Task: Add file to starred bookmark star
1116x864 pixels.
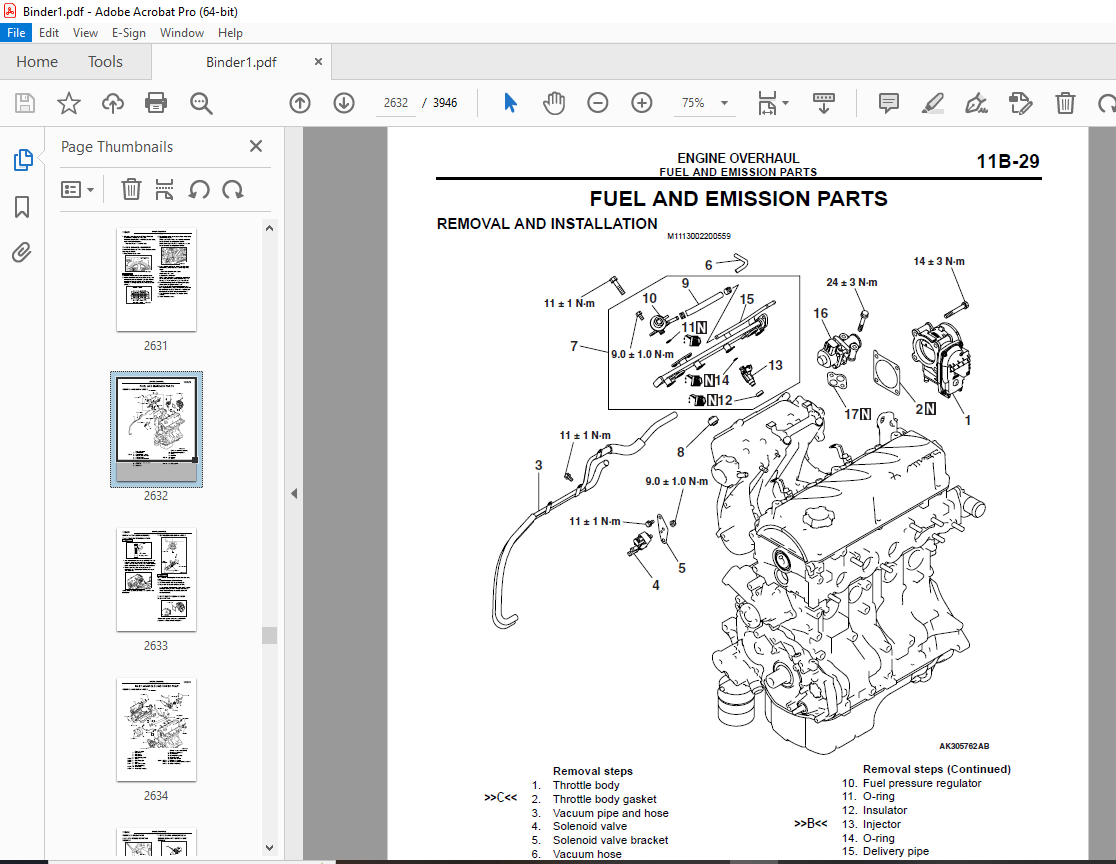Action: tap(69, 103)
